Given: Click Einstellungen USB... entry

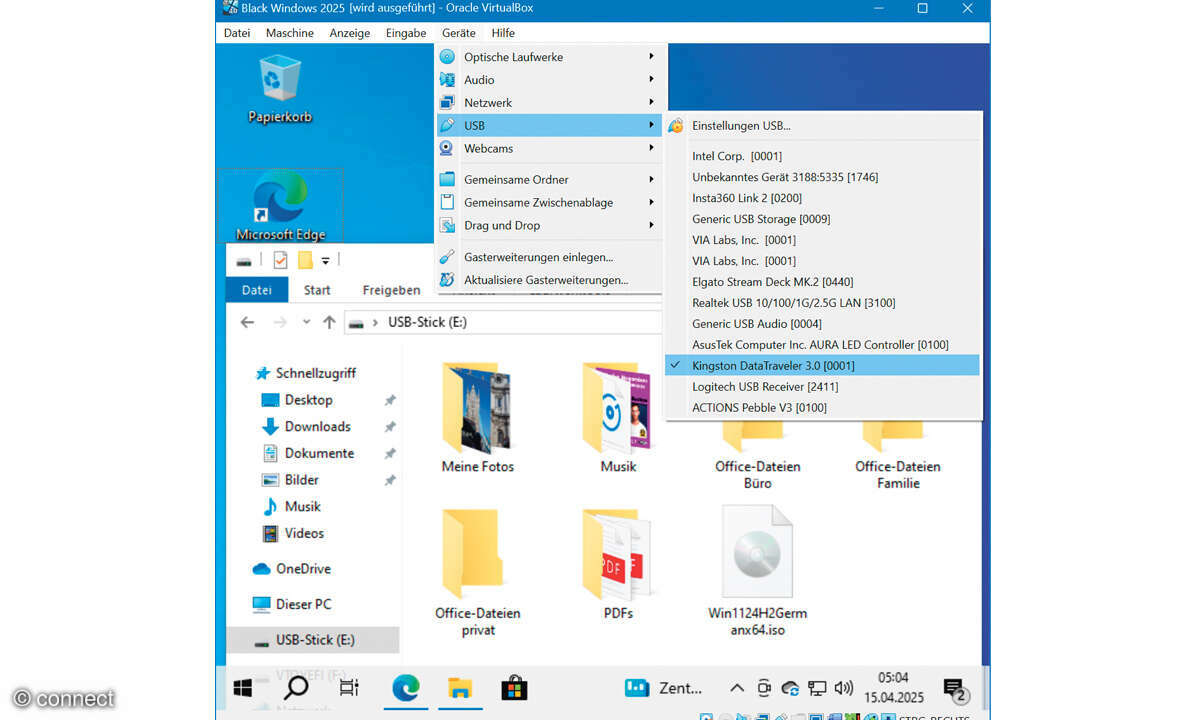Looking at the screenshot, I should [x=740, y=126].
